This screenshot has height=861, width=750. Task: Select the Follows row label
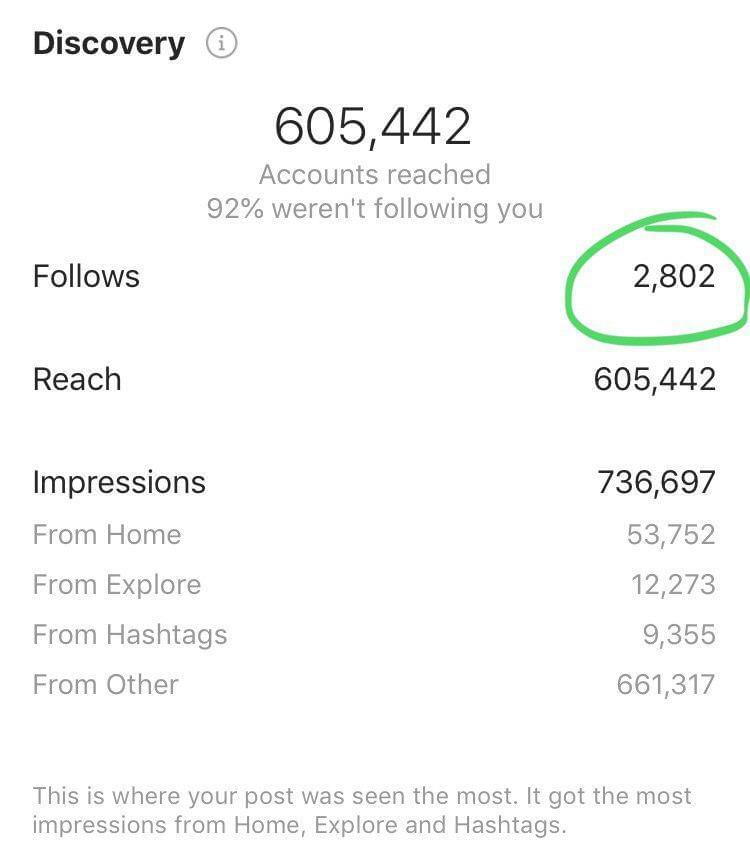click(86, 276)
